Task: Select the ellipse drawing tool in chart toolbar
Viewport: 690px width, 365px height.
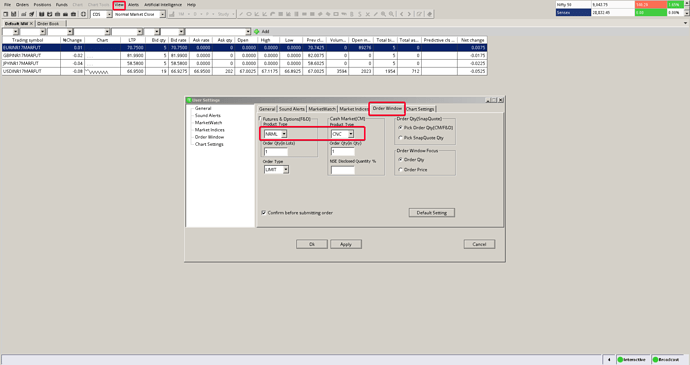Action: (x=249, y=14)
